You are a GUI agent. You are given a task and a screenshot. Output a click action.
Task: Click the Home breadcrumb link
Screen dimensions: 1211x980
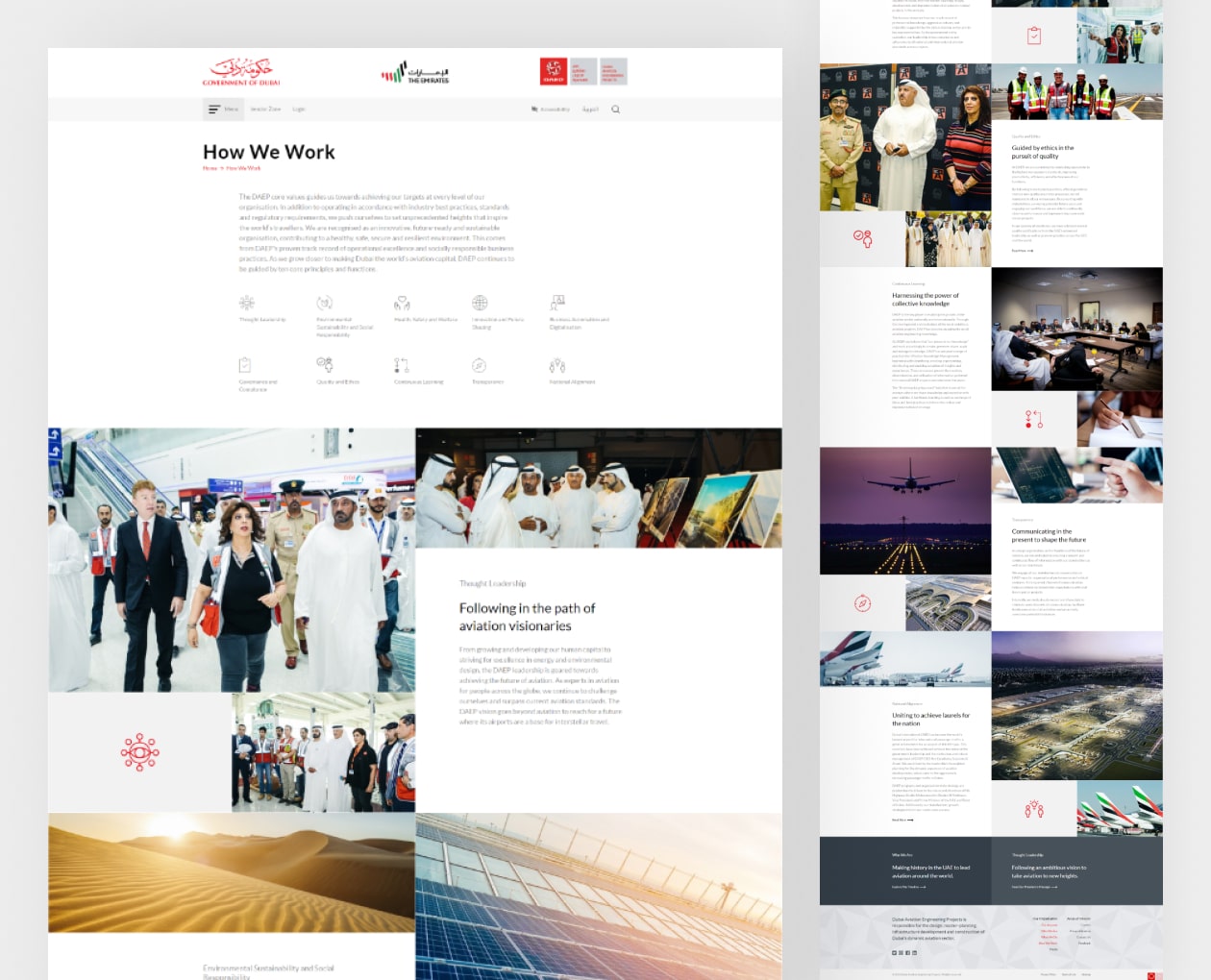coord(210,168)
